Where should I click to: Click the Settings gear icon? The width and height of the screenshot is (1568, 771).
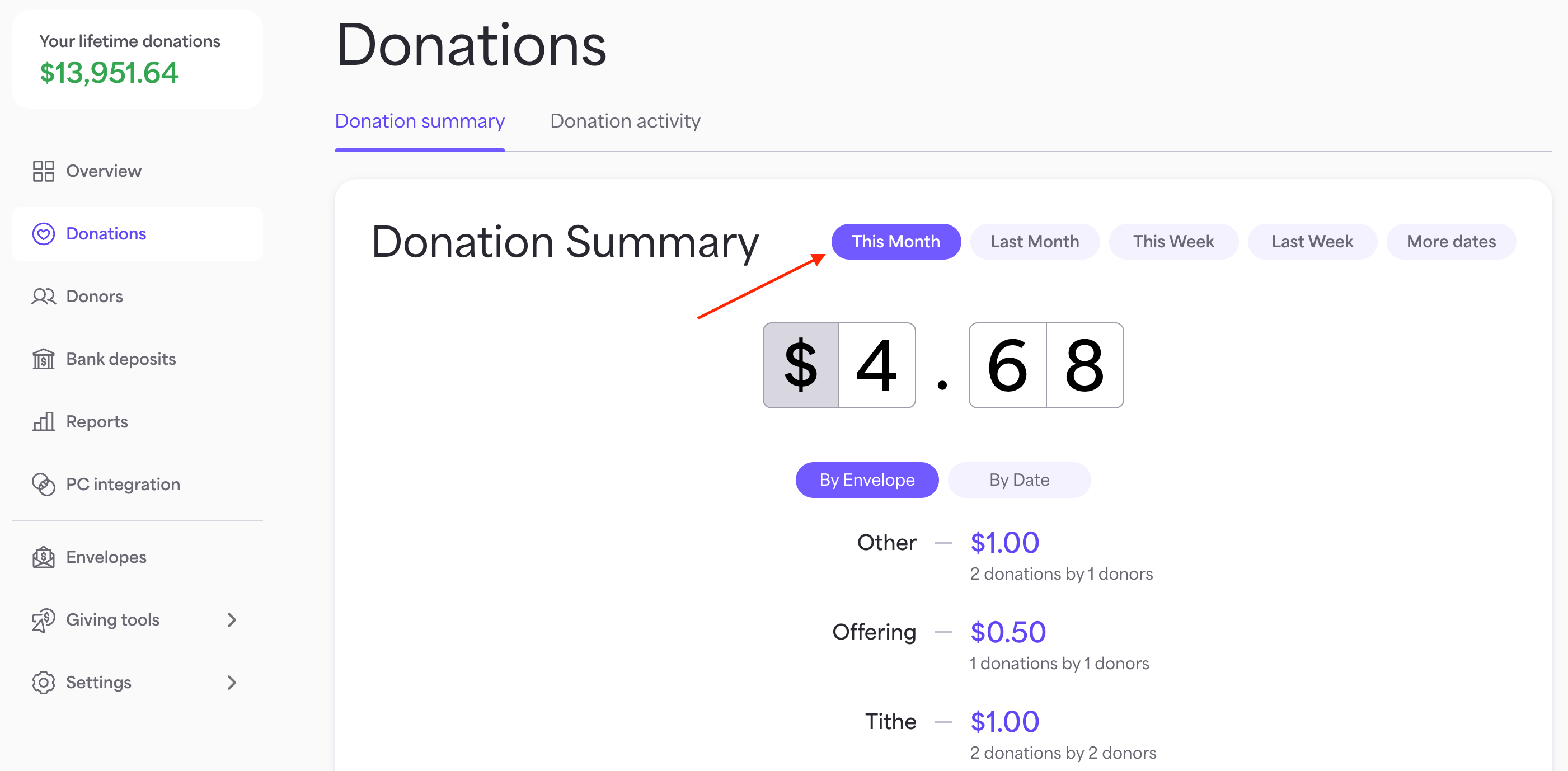(43, 682)
